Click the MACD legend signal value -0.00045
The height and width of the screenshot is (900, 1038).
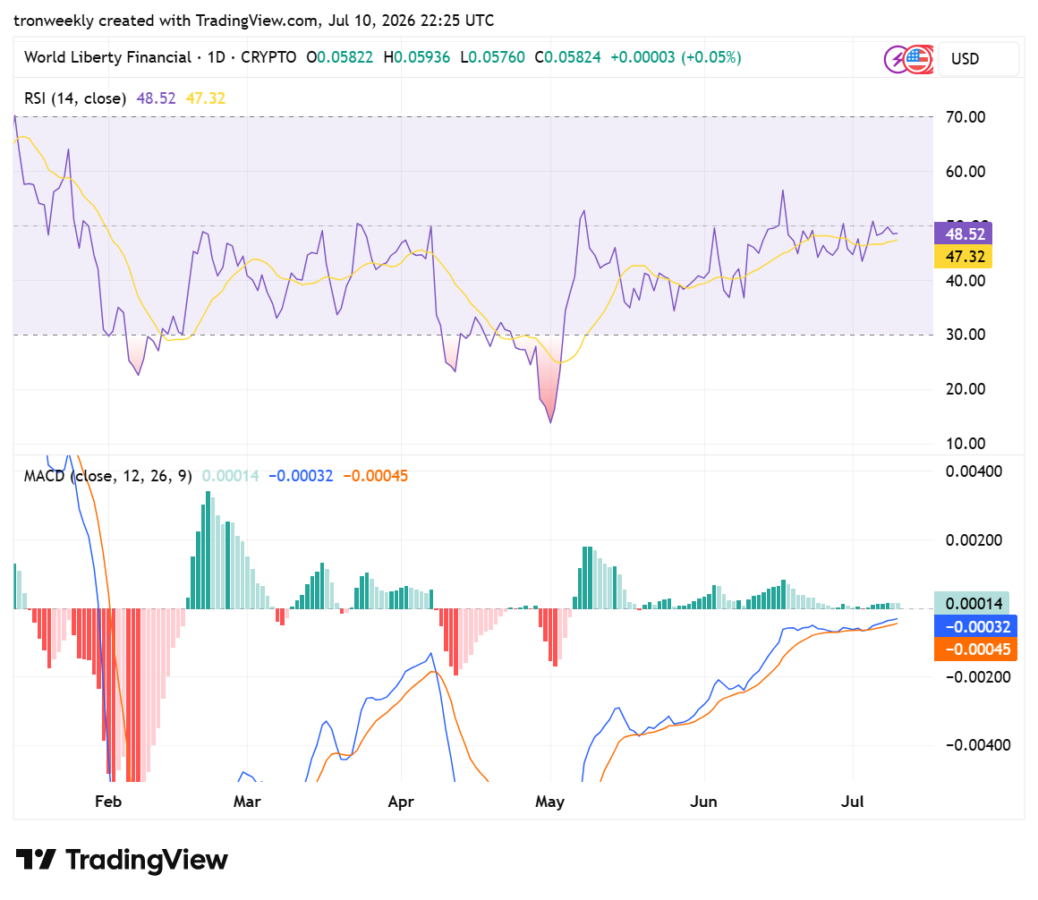point(375,476)
